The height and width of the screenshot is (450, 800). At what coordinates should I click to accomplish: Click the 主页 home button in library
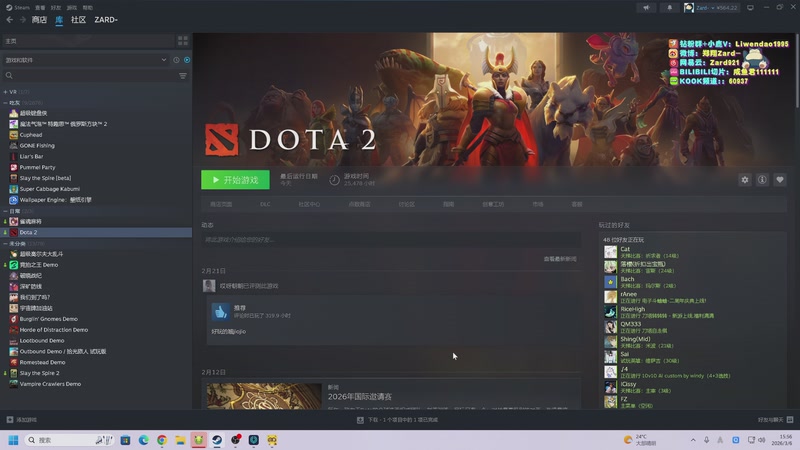pyautogui.click(x=88, y=41)
